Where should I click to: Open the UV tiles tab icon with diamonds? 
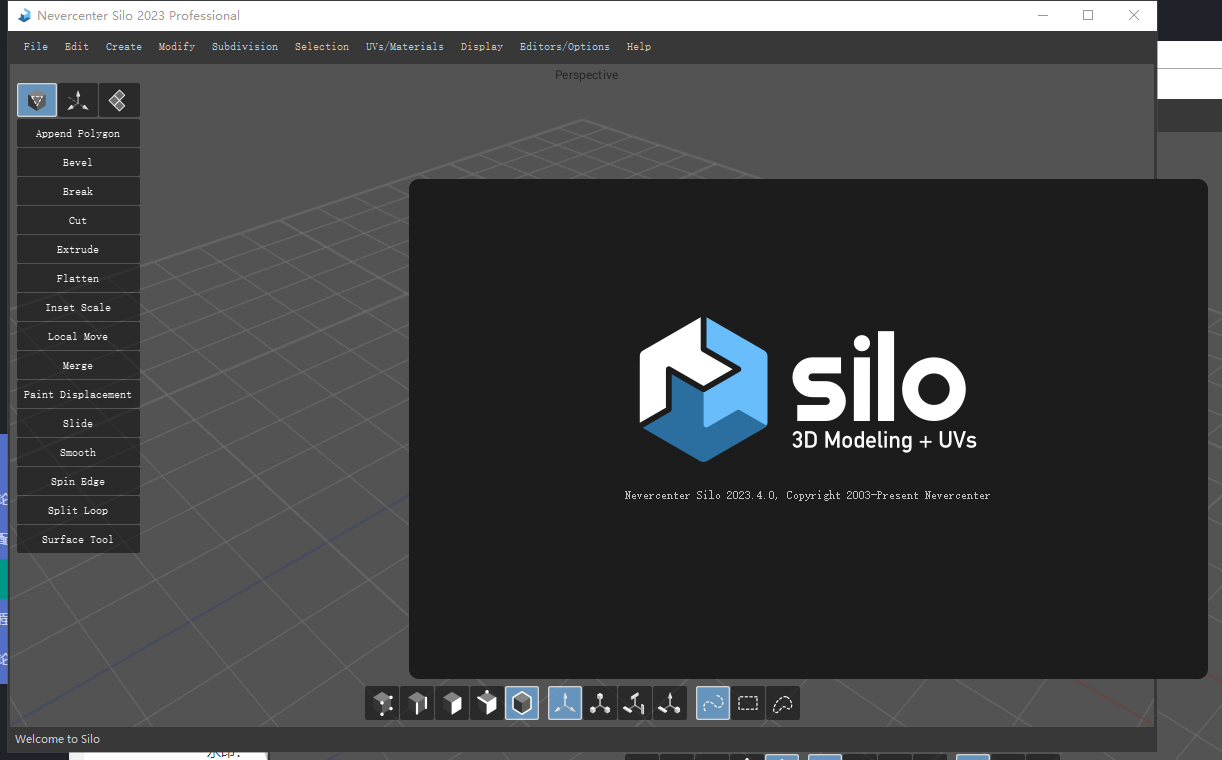[x=119, y=100]
